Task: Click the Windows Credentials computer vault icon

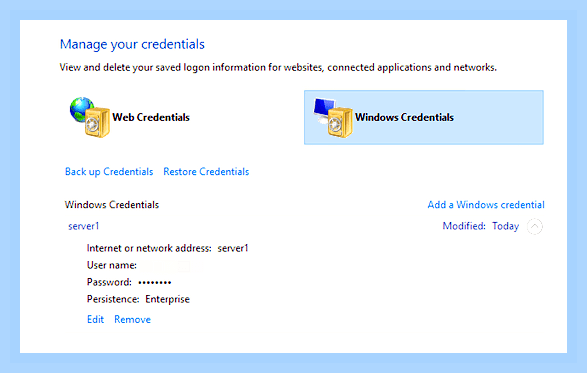Action: tap(333, 117)
